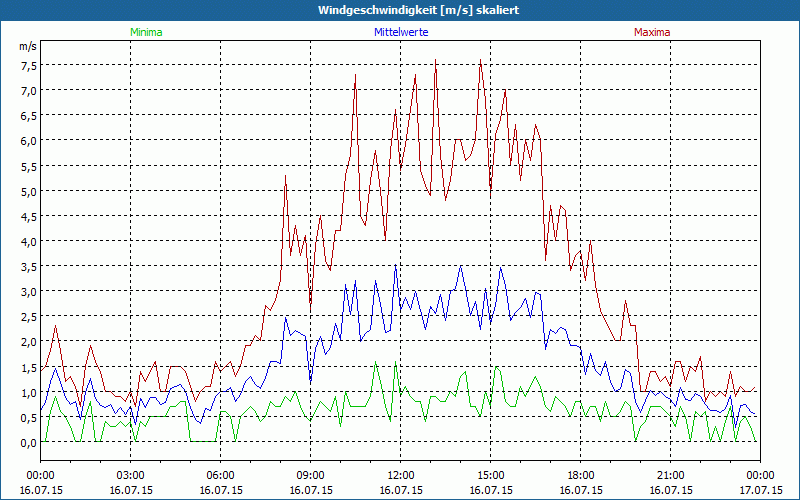This screenshot has width=800, height=500.
Task: Click the 5,5 y-axis value
Action: tap(28, 166)
